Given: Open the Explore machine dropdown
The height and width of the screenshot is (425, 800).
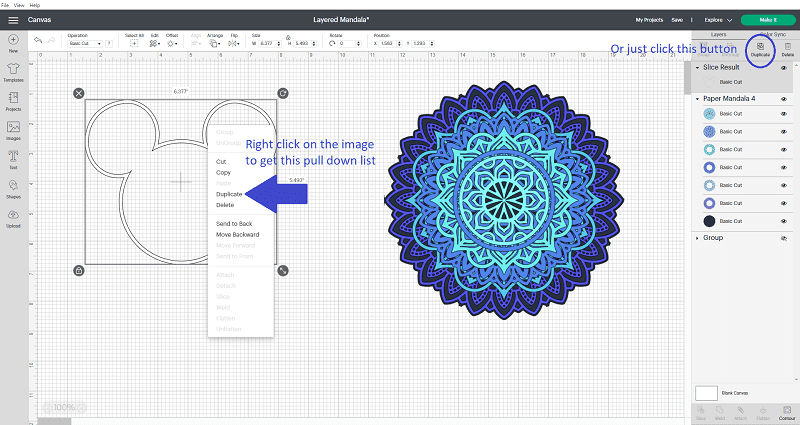Looking at the screenshot, I should [x=718, y=20].
